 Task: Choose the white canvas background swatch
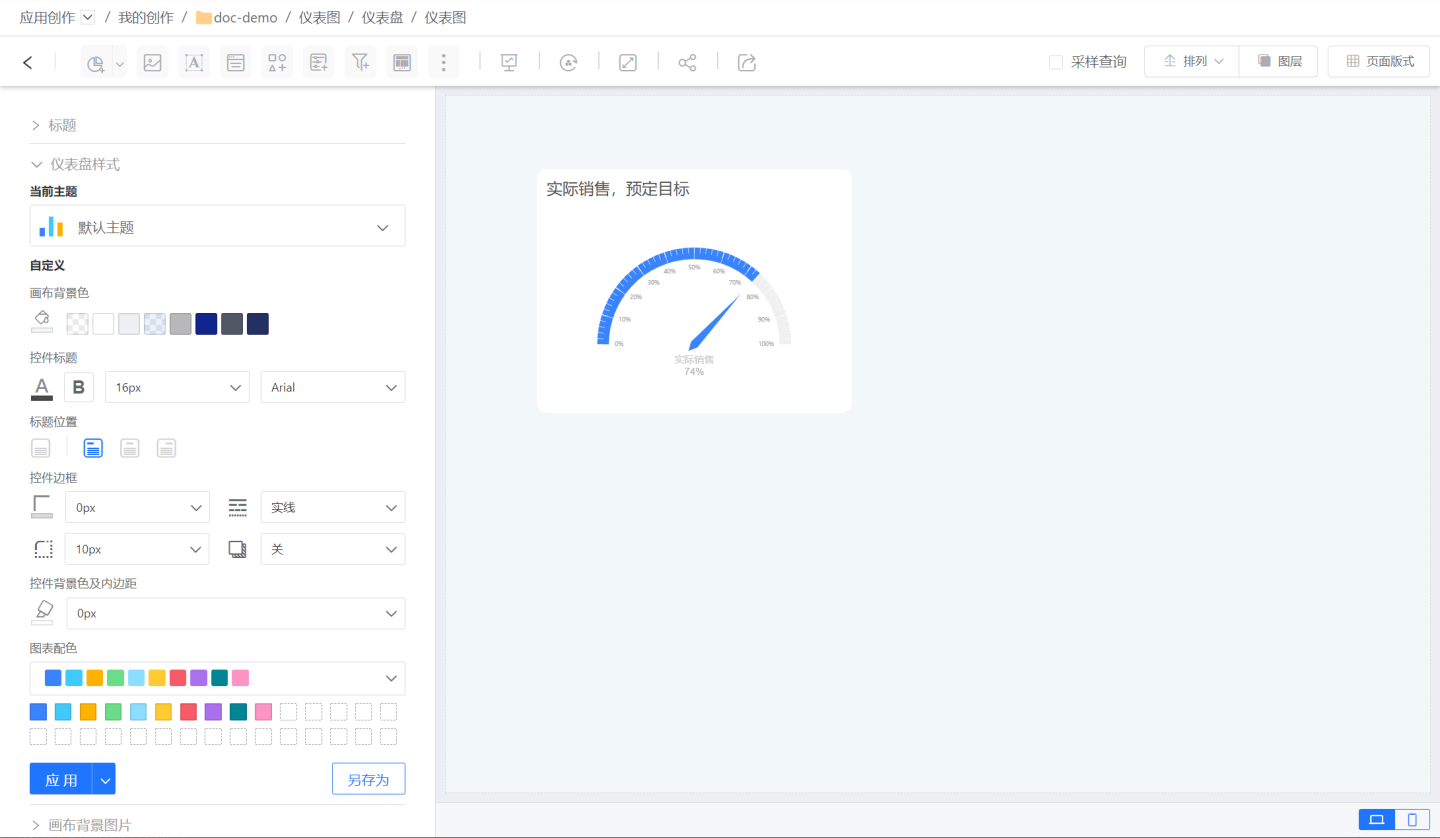[103, 324]
